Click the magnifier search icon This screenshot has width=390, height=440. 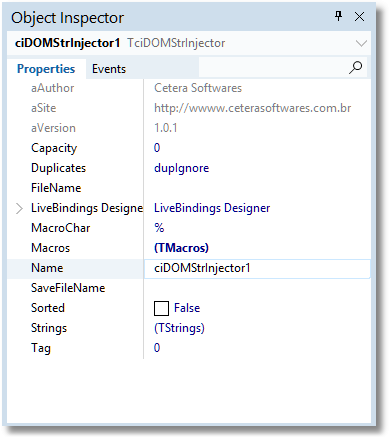355,67
